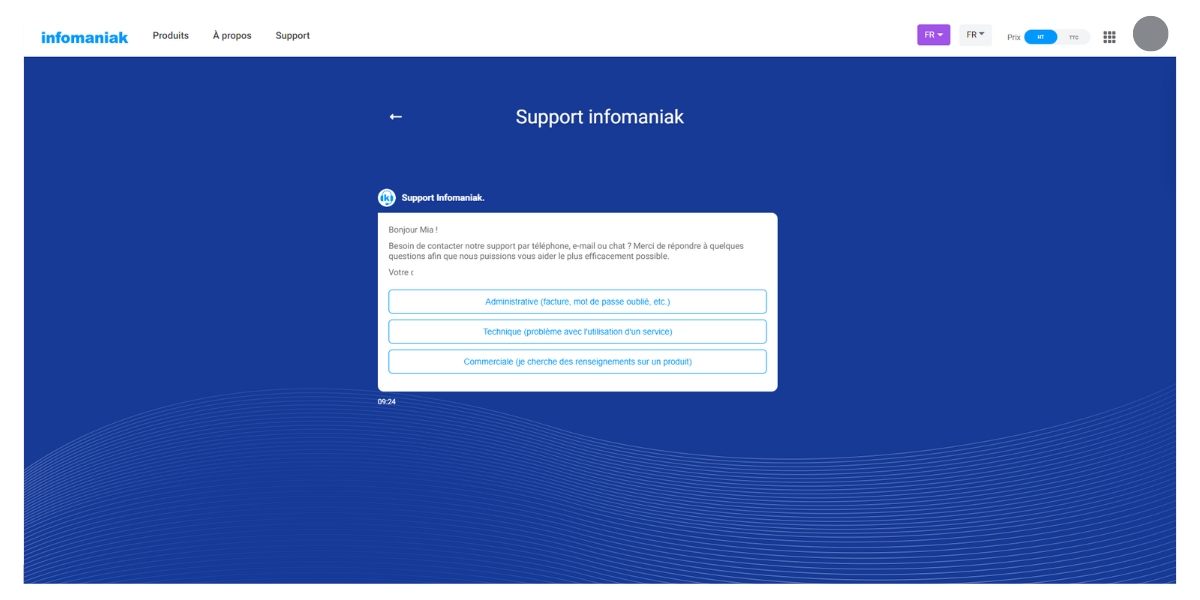
Task: Choose Technique request option
Action: point(577,331)
